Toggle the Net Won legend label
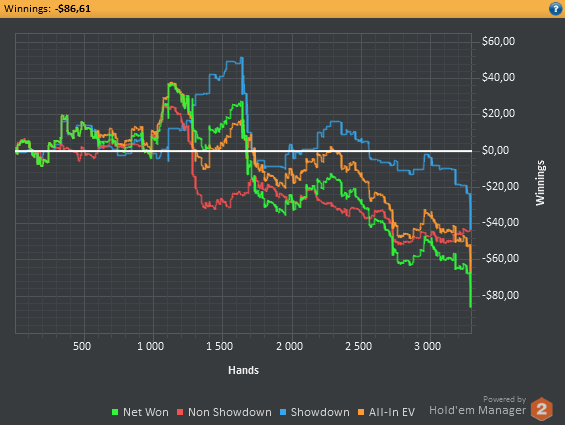This screenshot has width=565, height=425. (146, 412)
